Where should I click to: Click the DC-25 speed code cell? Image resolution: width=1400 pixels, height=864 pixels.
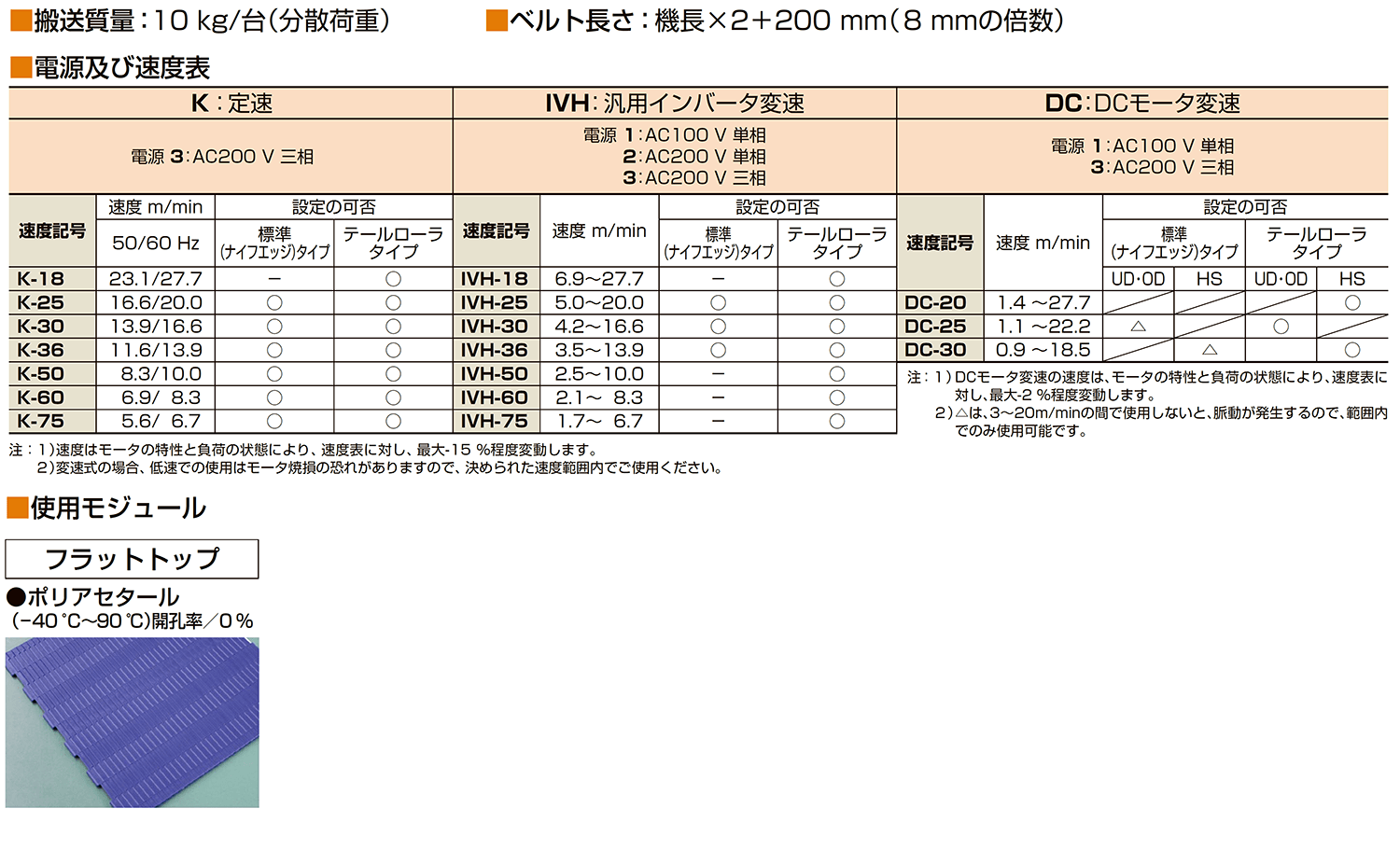940,327
